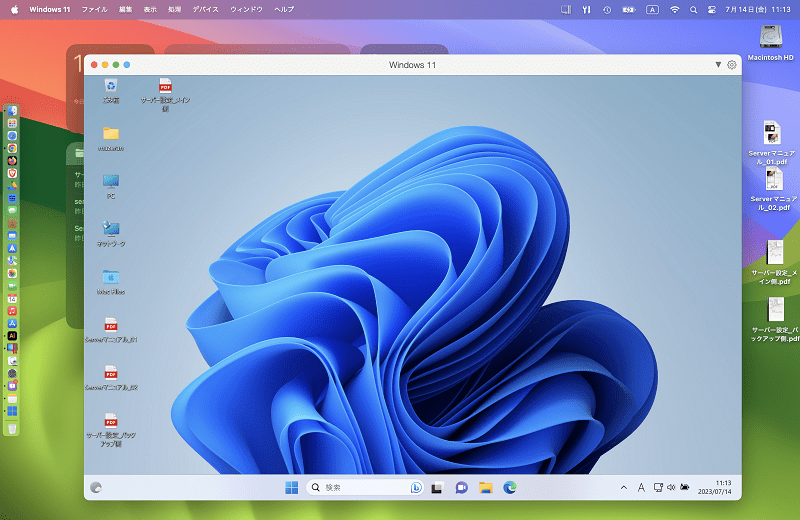Select the yellow folder on Windows desktop

tap(111, 139)
